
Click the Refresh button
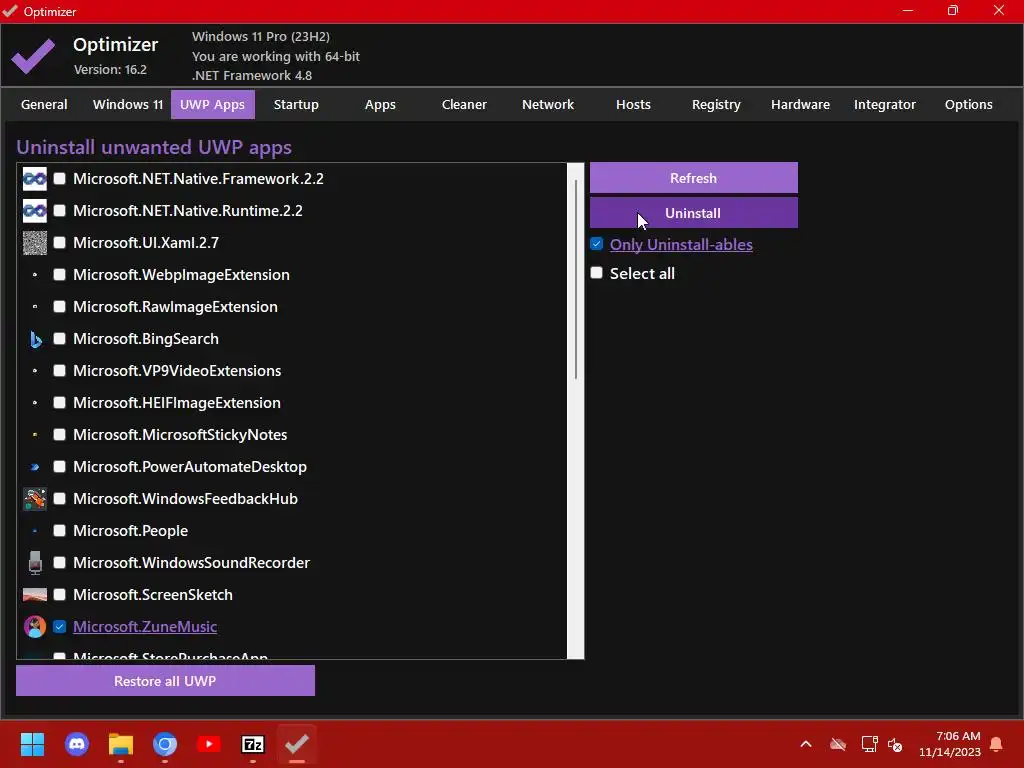(694, 178)
